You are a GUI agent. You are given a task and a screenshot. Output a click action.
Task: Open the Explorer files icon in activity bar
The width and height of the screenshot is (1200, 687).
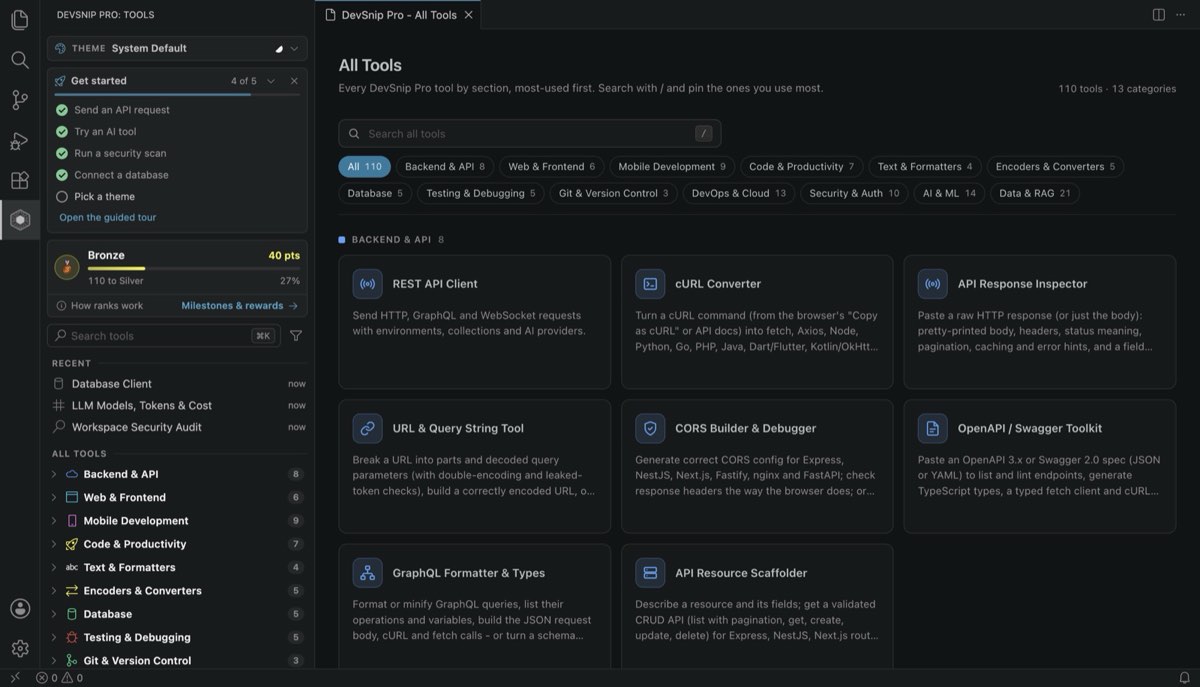[x=20, y=20]
